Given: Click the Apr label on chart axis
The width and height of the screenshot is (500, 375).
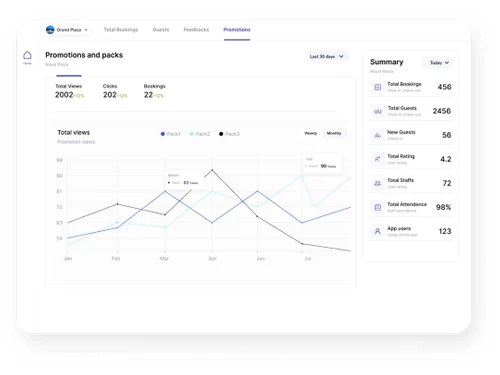Looking at the screenshot, I should 213,258.
